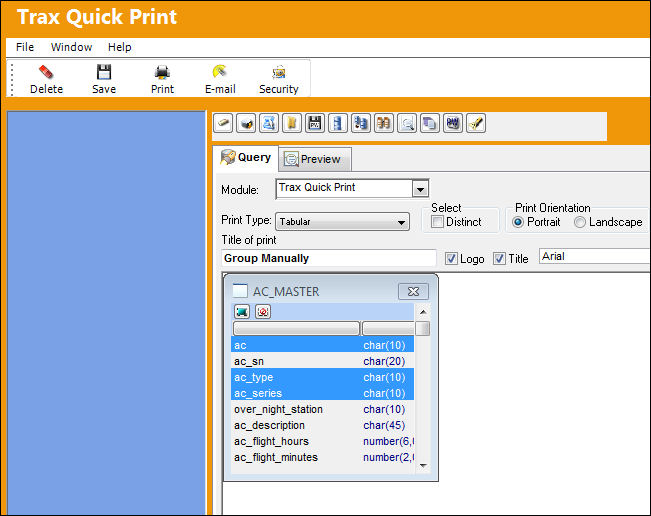Select the ac_series column row
Screen dimensions: 651x516
pos(323,393)
